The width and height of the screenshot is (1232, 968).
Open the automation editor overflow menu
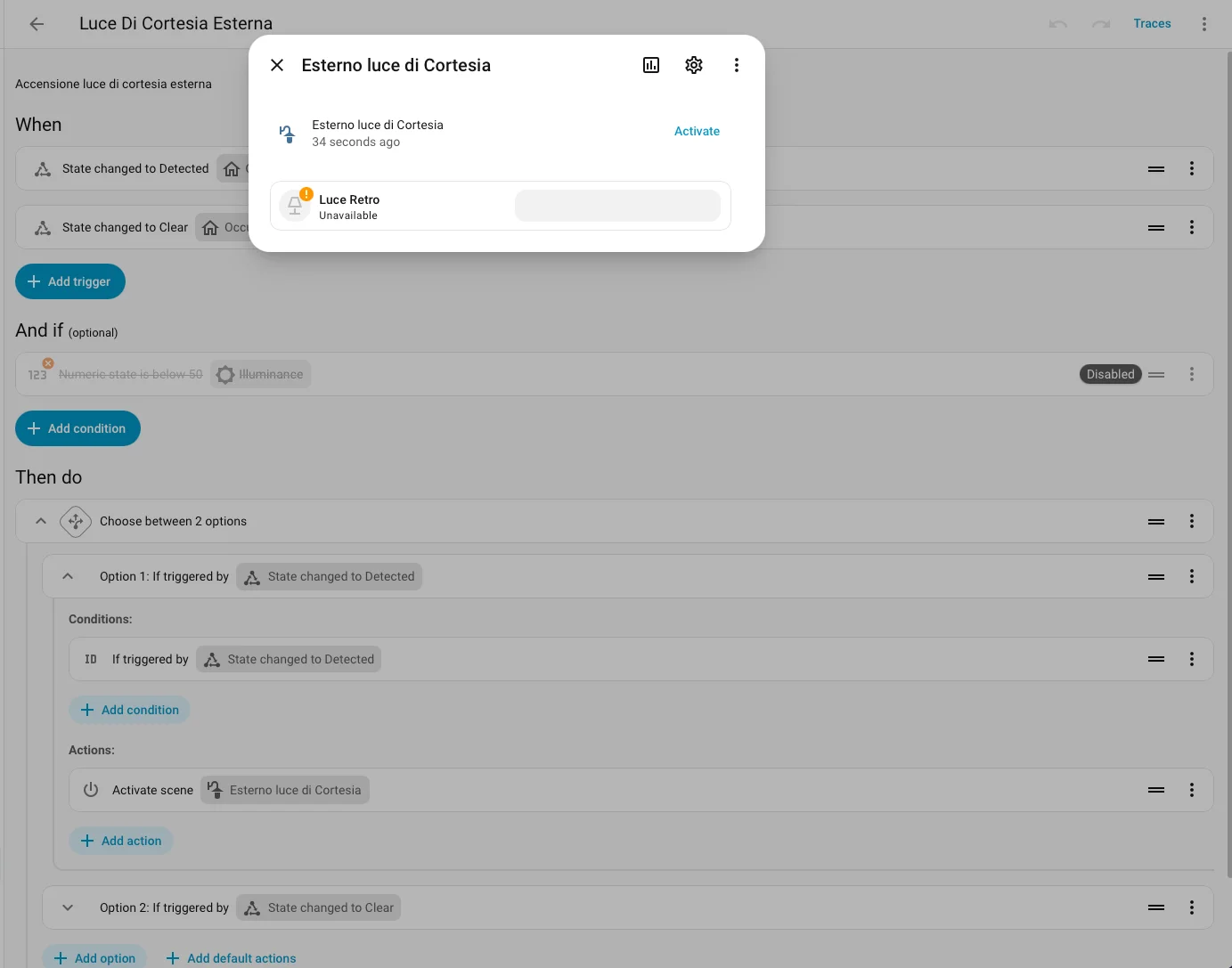coord(1204,24)
